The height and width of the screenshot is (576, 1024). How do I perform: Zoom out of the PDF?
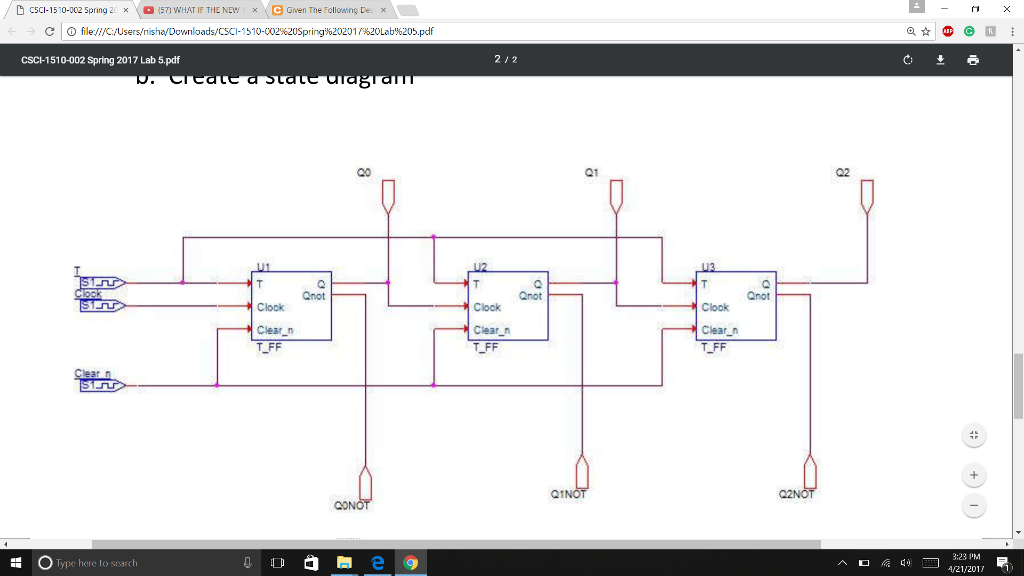coord(974,505)
